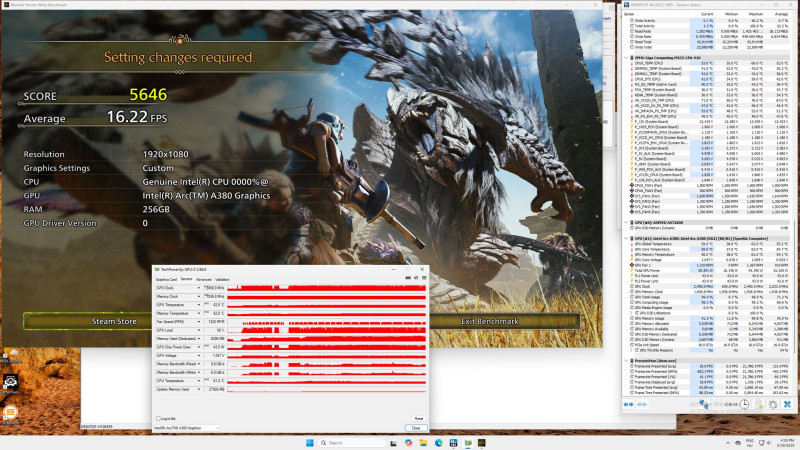Viewport: 800px width, 450px height.
Task: Click the GPU-Z refresh icon
Action: (x=416, y=278)
